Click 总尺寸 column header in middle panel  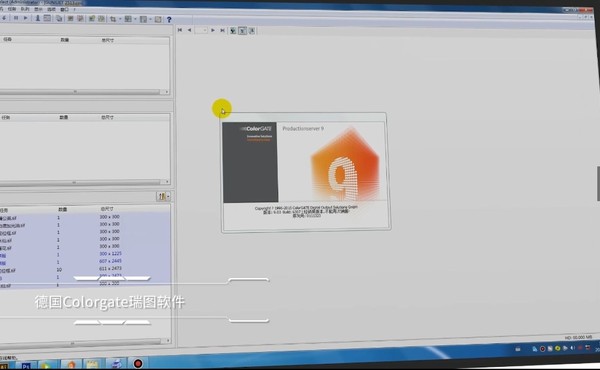[107, 117]
